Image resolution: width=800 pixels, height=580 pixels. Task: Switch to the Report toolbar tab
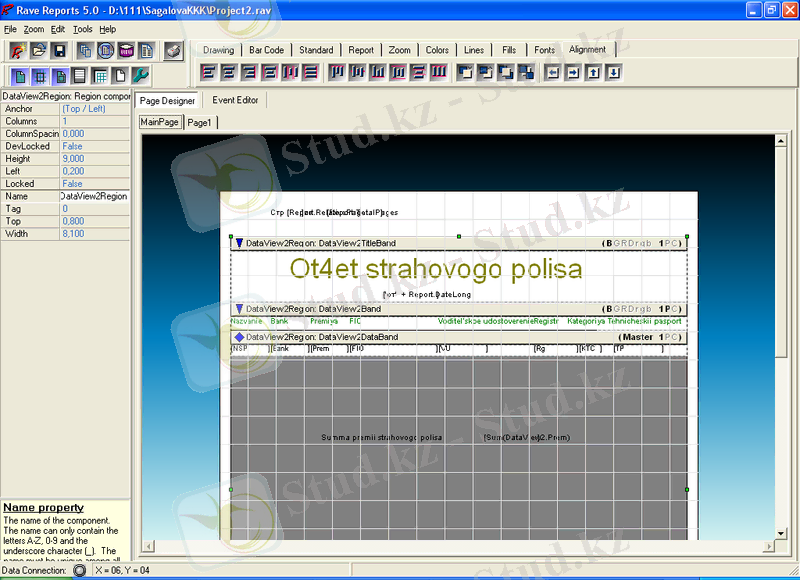(x=361, y=50)
